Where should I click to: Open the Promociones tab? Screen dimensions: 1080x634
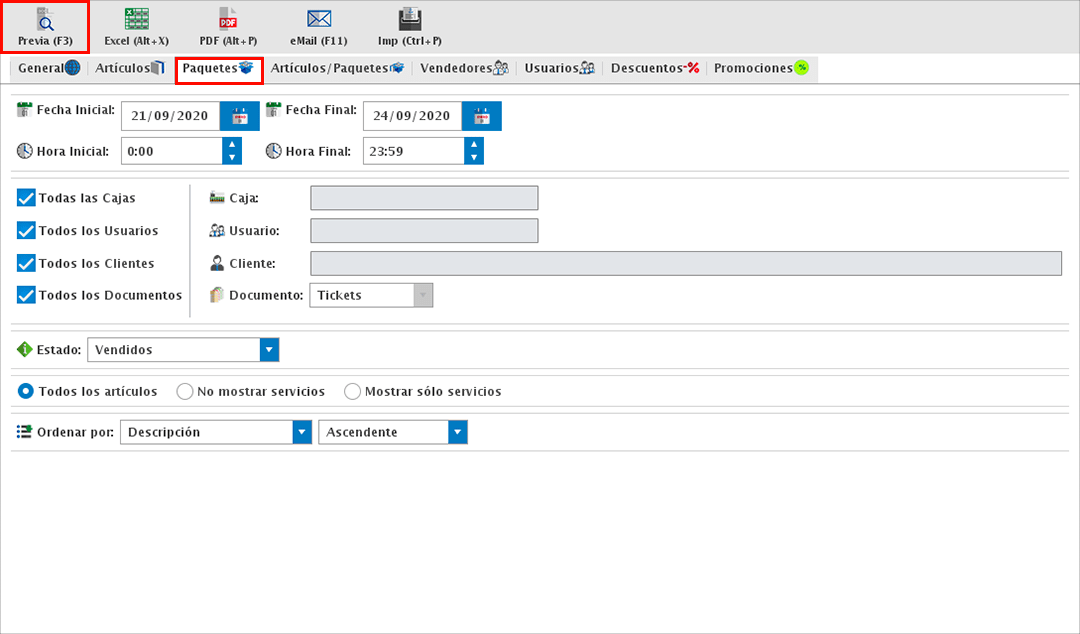click(x=760, y=69)
